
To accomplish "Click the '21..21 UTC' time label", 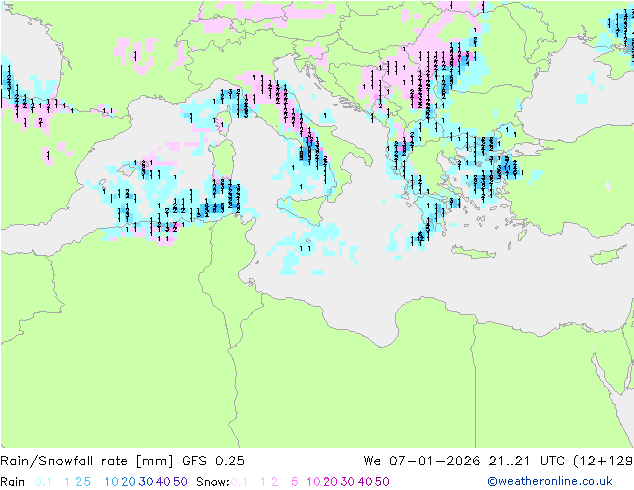I will click(x=528, y=461).
